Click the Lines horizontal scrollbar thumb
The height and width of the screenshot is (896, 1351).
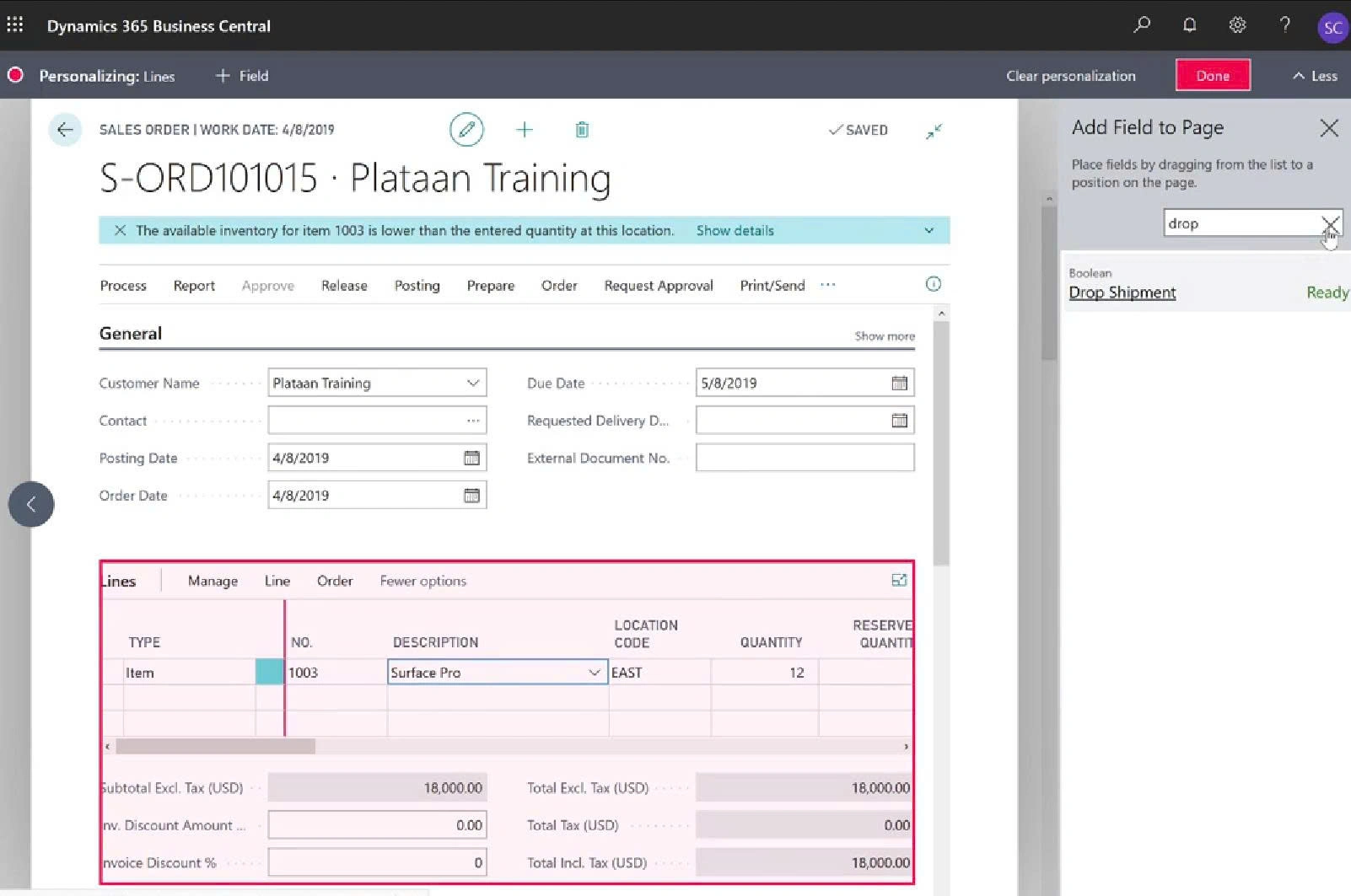[215, 746]
